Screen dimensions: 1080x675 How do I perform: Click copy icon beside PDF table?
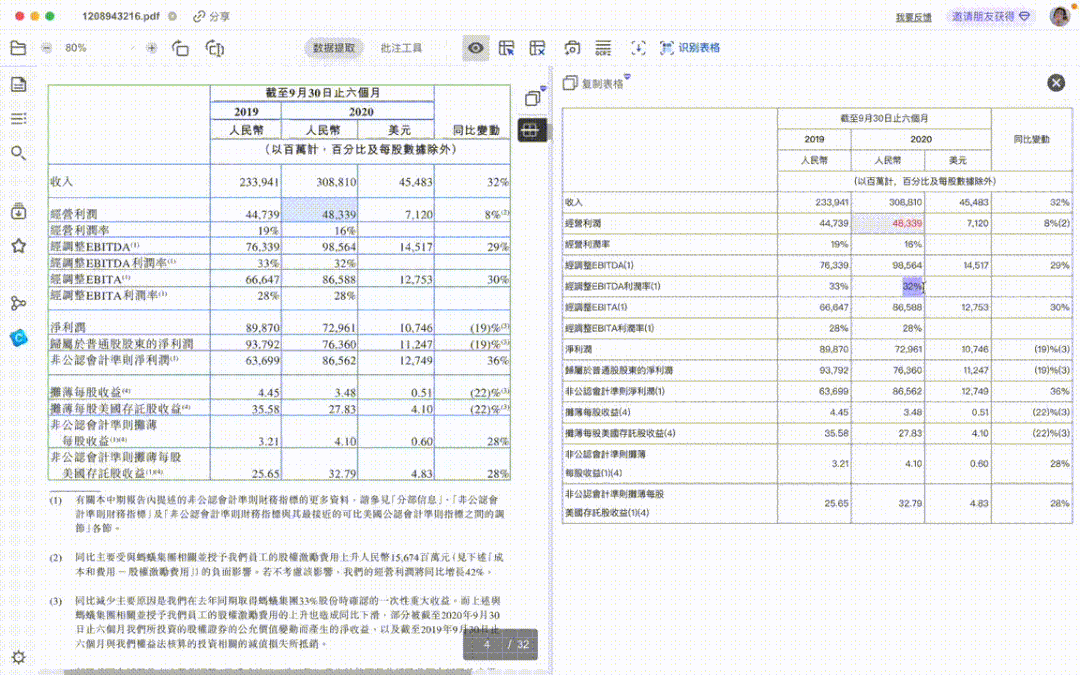click(x=532, y=98)
